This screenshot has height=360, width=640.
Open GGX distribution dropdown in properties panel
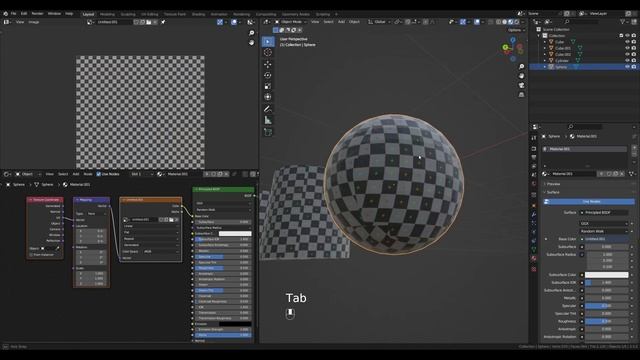pos(604,224)
